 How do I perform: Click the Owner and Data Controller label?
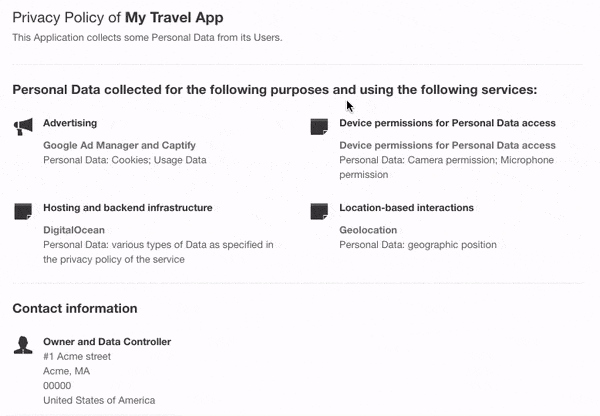(x=107, y=342)
